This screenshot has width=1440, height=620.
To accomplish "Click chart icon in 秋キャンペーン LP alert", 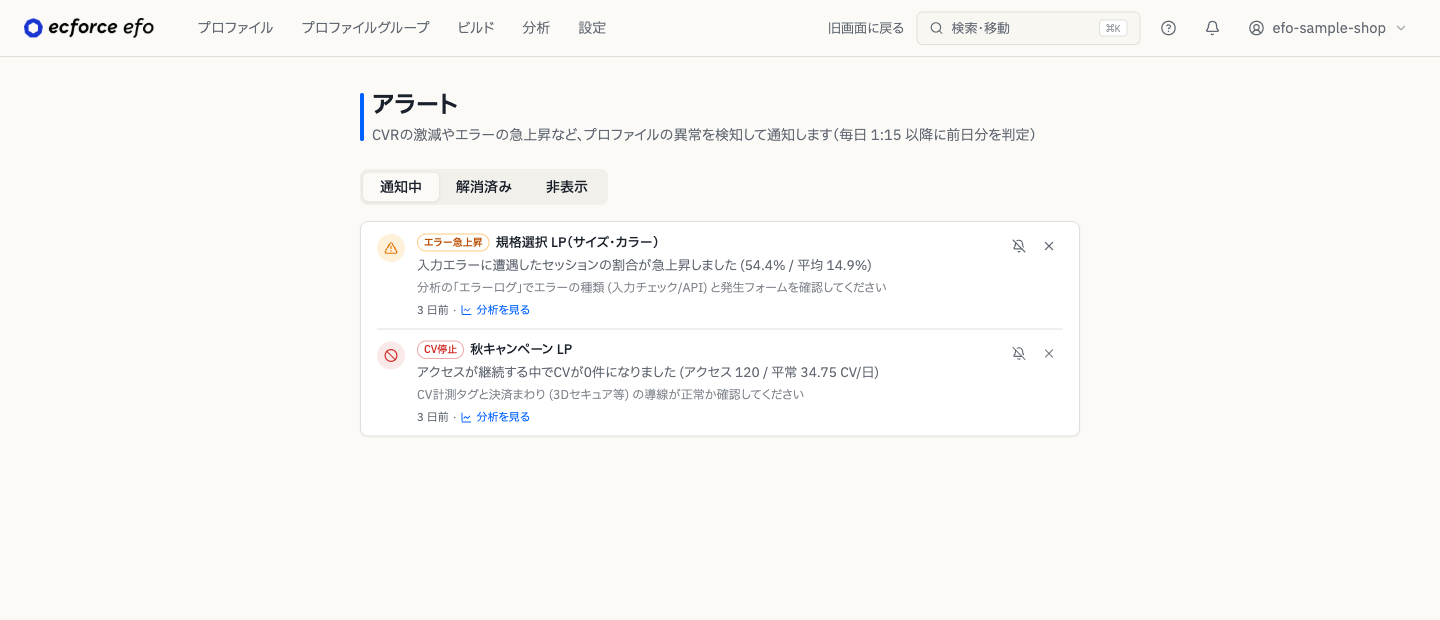I will pos(466,417).
